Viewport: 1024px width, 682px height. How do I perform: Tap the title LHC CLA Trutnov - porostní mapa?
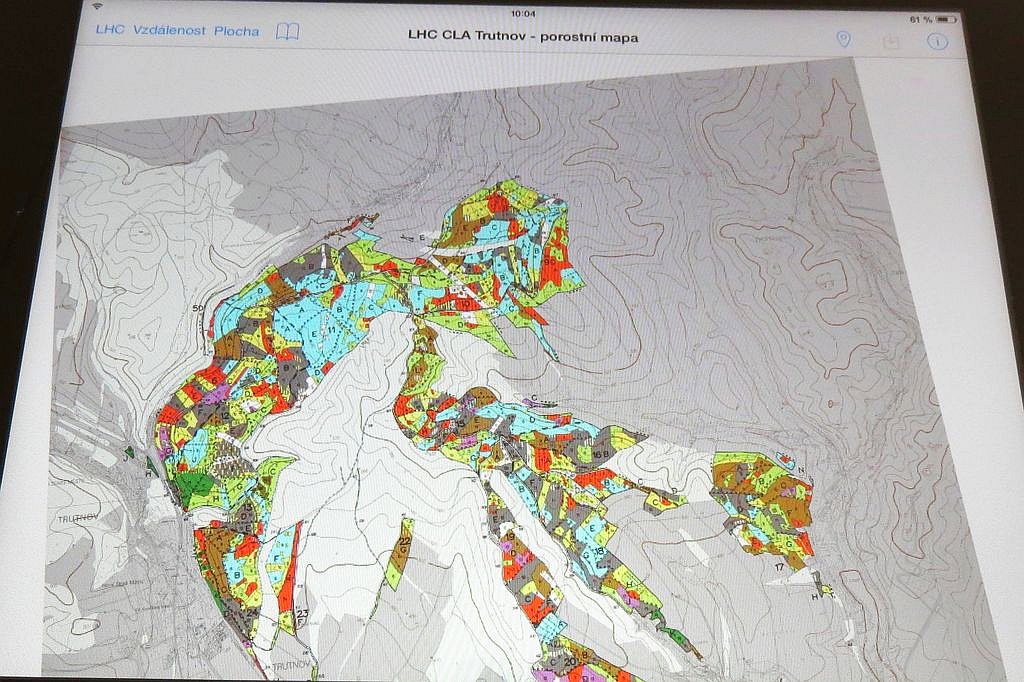(x=523, y=37)
